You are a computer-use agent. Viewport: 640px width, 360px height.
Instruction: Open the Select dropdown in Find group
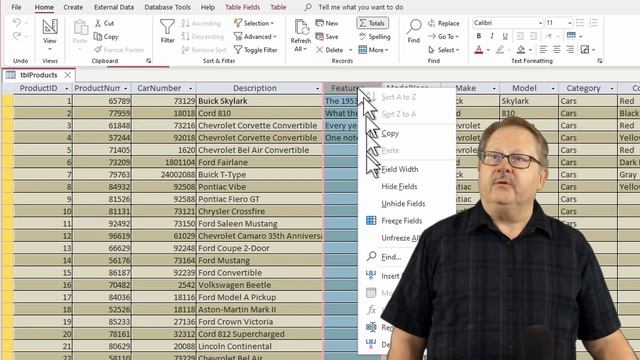[443, 50]
